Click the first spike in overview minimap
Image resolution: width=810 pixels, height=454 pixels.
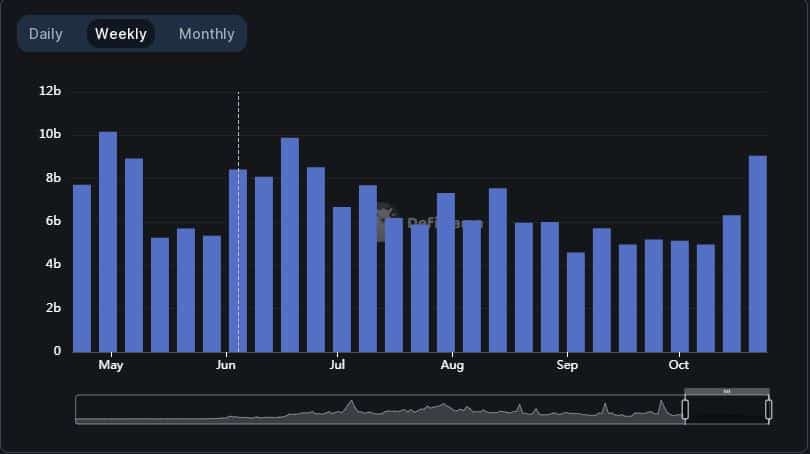pyautogui.click(x=351, y=407)
